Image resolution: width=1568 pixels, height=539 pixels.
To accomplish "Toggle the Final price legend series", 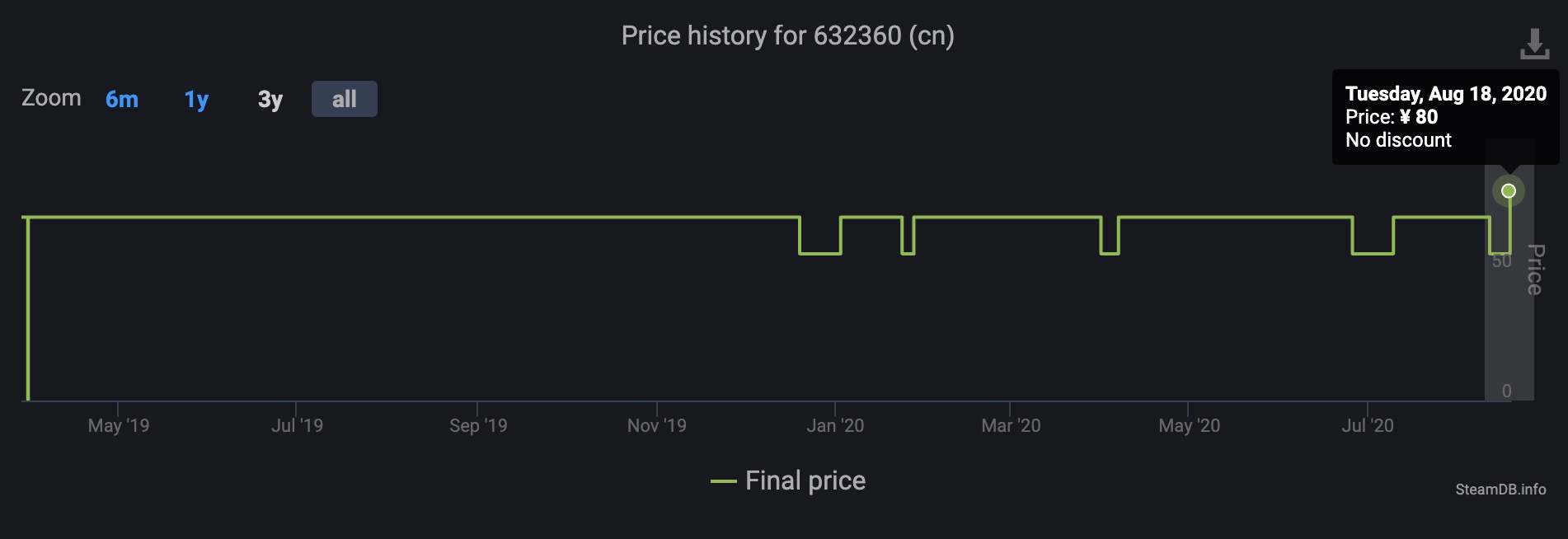I will click(x=805, y=480).
